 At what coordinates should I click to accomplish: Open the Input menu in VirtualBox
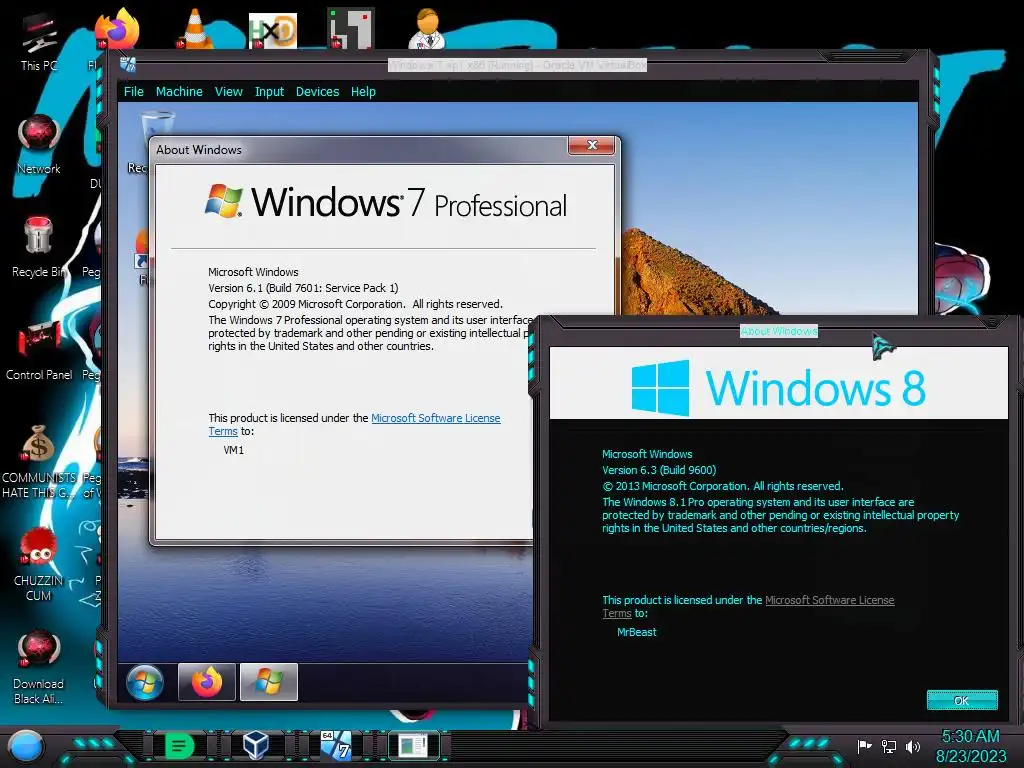point(269,91)
